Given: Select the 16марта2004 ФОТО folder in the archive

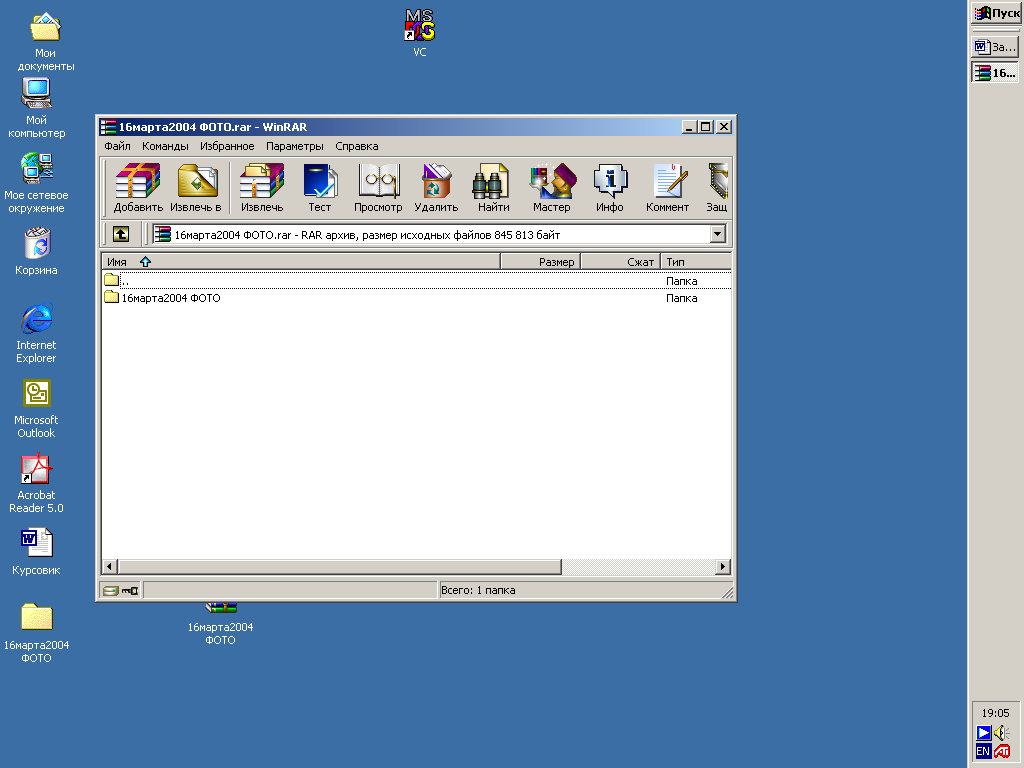Looking at the screenshot, I should [417, 298].
